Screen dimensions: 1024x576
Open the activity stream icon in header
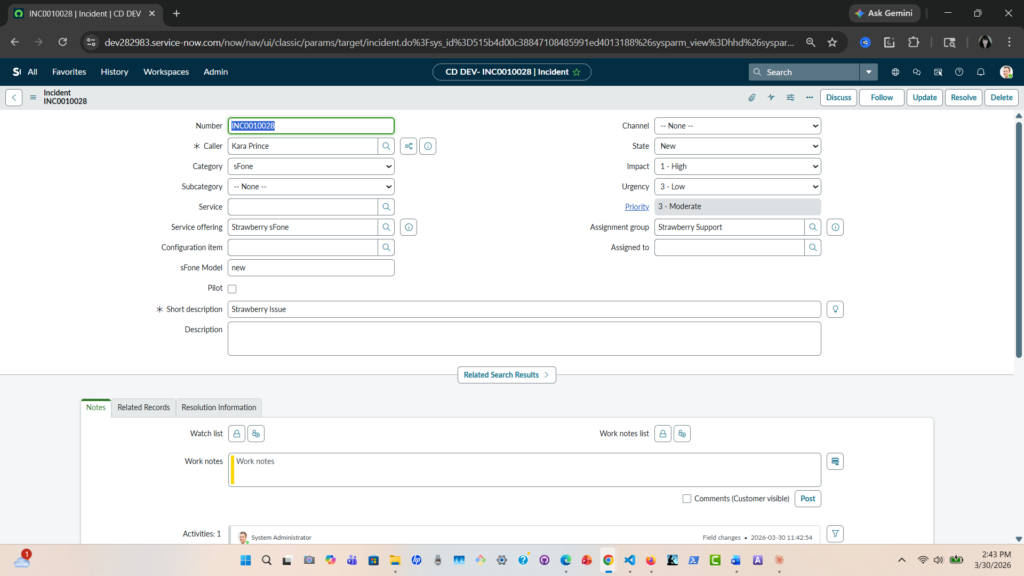771,98
